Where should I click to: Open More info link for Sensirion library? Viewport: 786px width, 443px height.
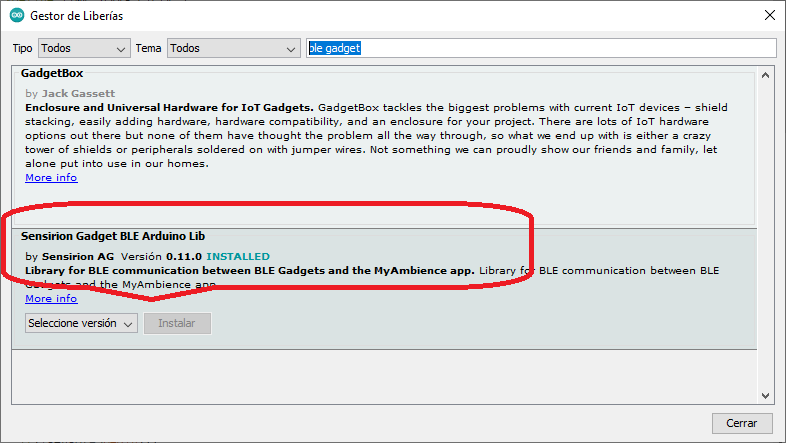coord(51,298)
